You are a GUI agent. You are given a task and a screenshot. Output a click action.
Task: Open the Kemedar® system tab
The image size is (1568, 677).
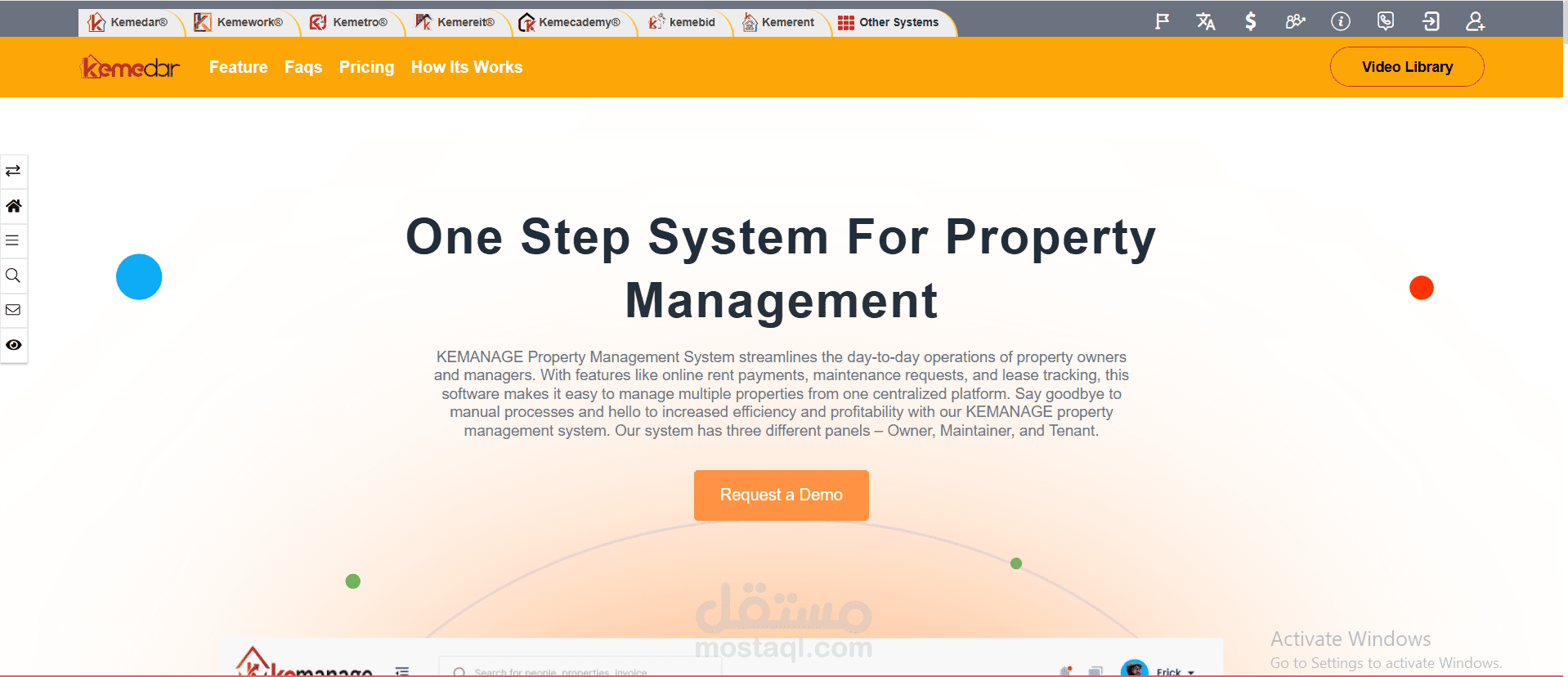click(x=128, y=22)
